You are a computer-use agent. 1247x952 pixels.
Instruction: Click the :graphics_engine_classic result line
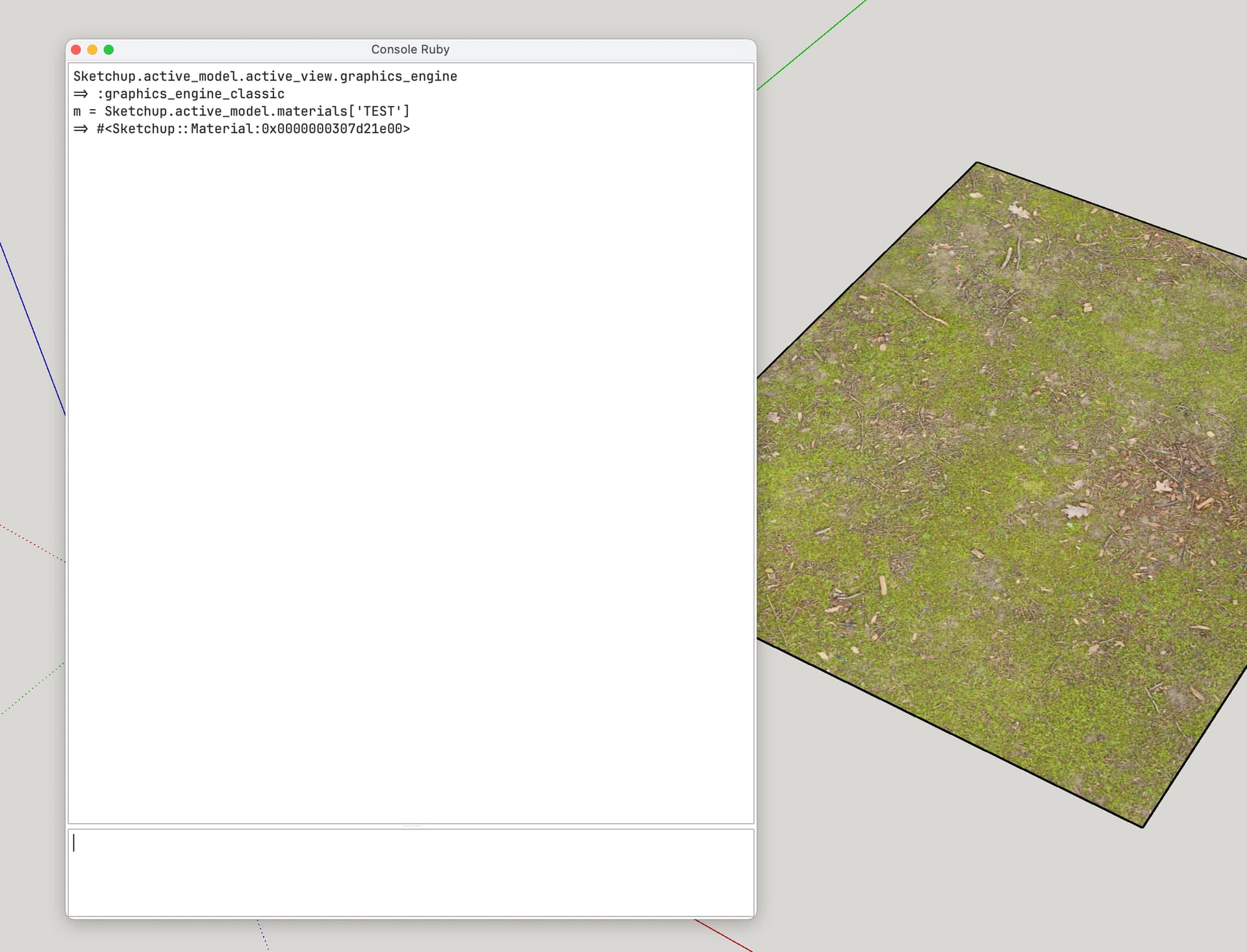(x=179, y=94)
